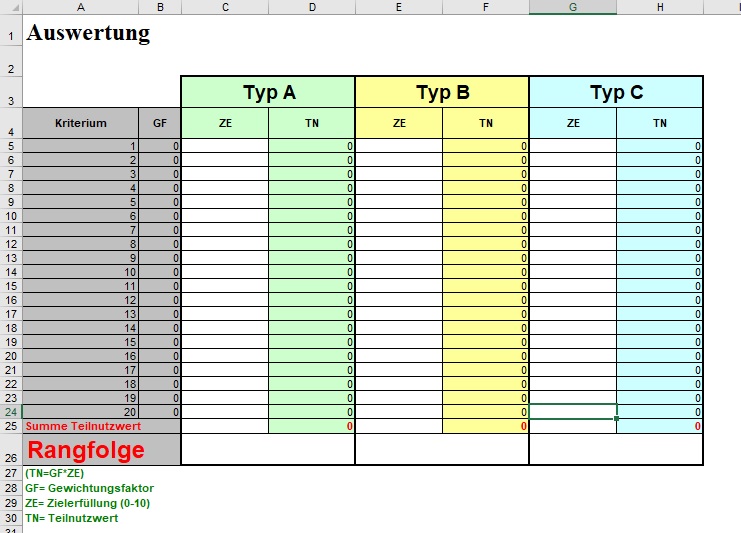The width and height of the screenshot is (741, 533).
Task: Click the ZE input cell for Typ B criterion 10
Action: tap(398, 272)
